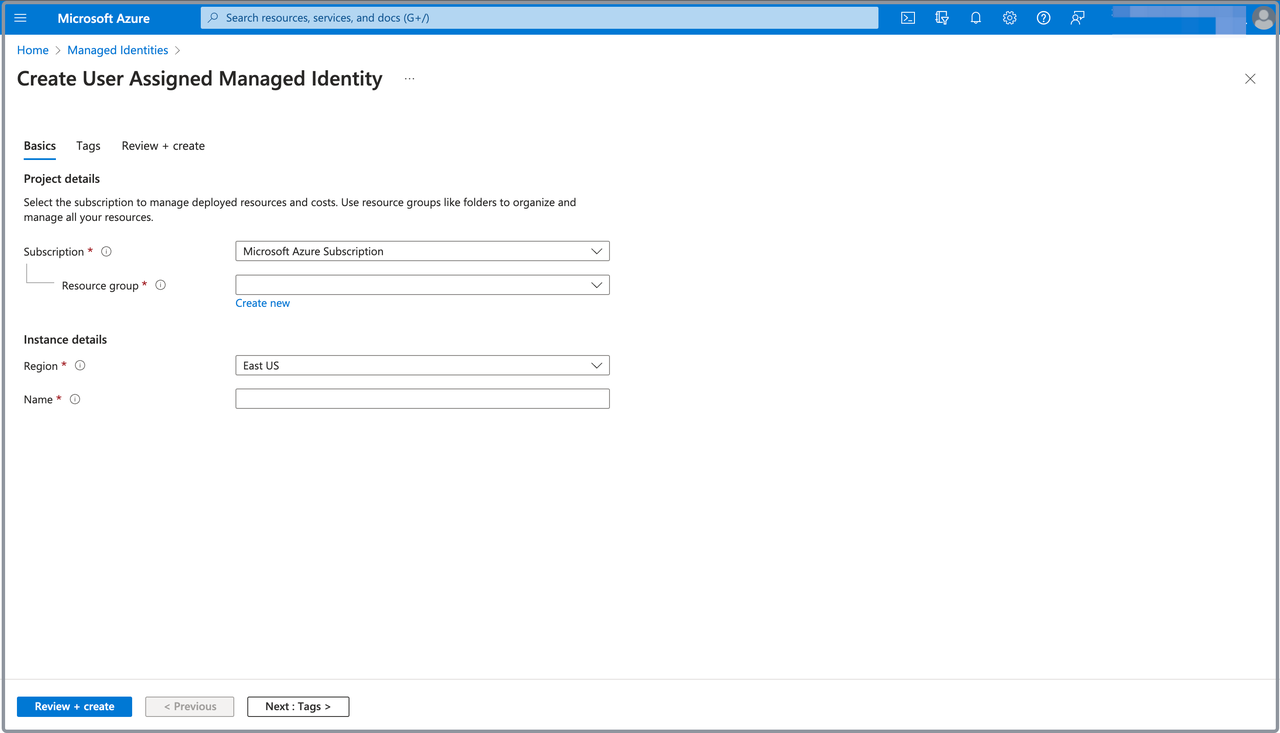Click the Resource group info tooltip icon

click(160, 285)
